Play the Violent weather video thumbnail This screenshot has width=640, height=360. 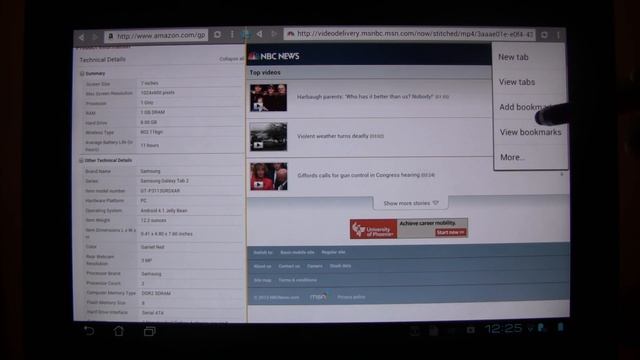pos(268,137)
